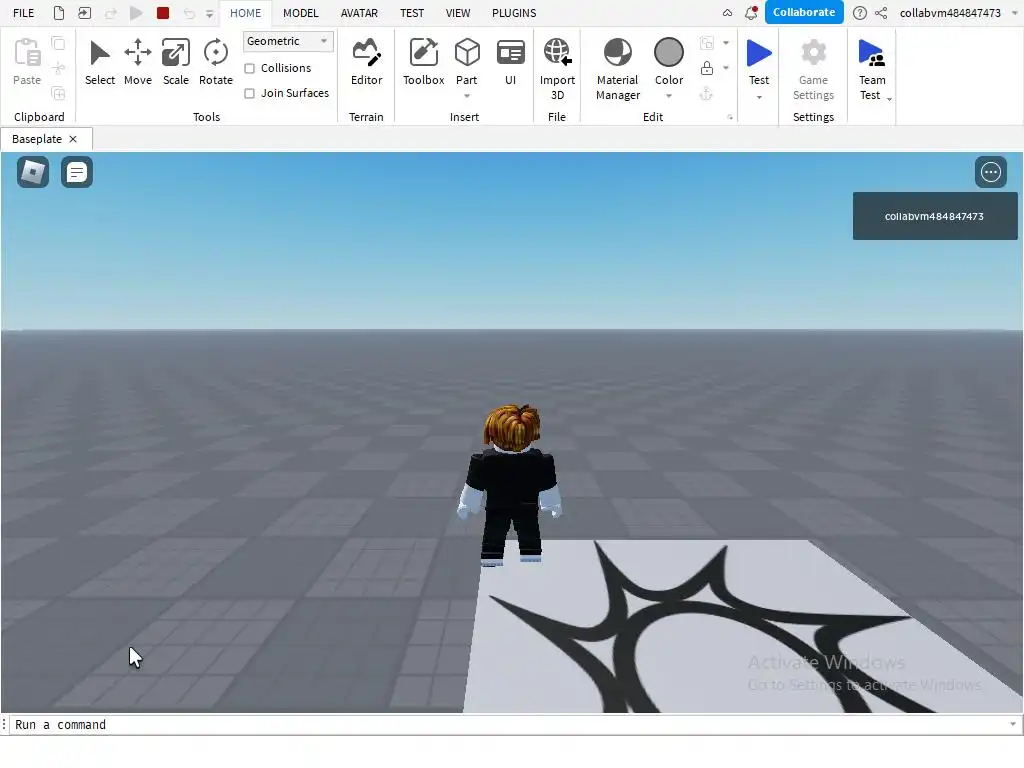1024x768 pixels.
Task: Open the Geometric mode dropdown
Action: coord(288,41)
